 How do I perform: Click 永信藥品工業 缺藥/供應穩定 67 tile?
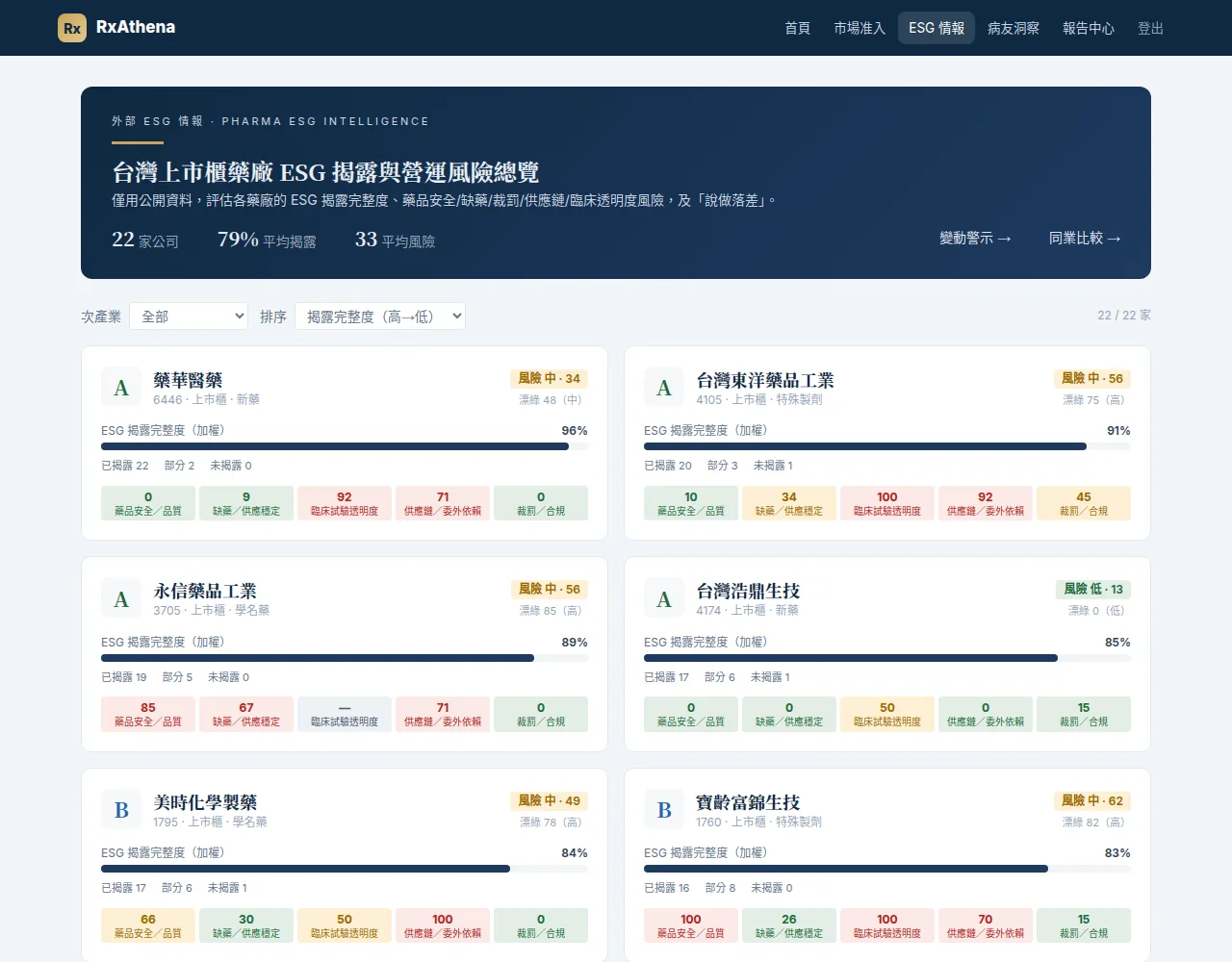(x=246, y=714)
